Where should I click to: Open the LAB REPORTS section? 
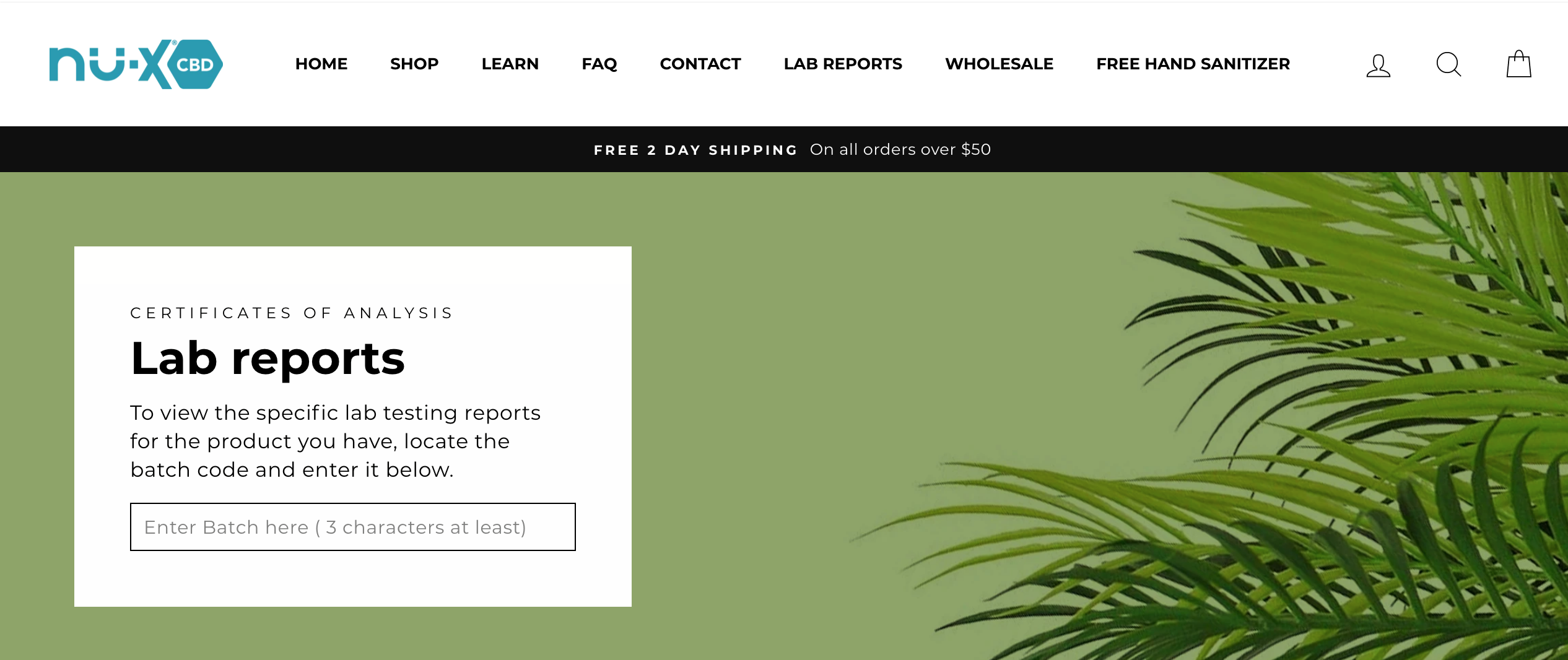842,64
